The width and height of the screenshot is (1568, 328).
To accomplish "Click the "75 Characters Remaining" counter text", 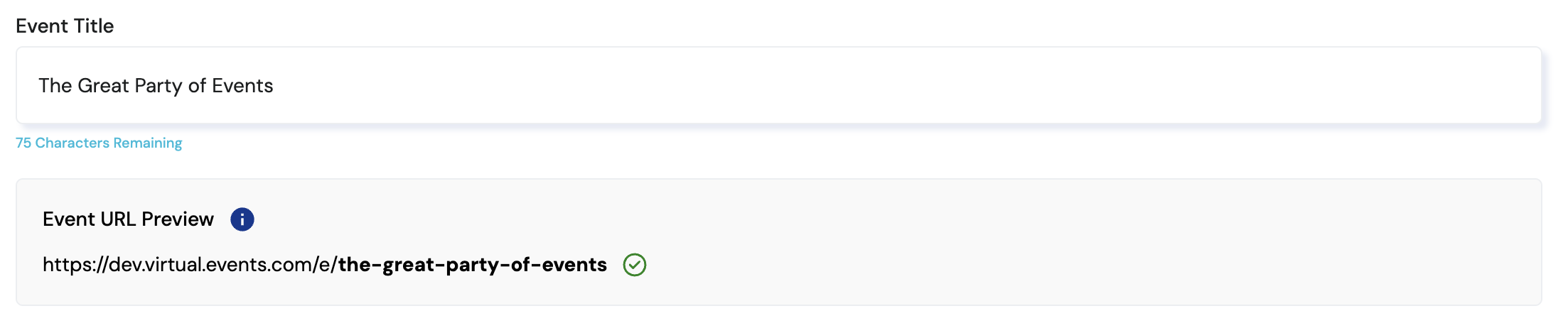I will coord(99,143).
